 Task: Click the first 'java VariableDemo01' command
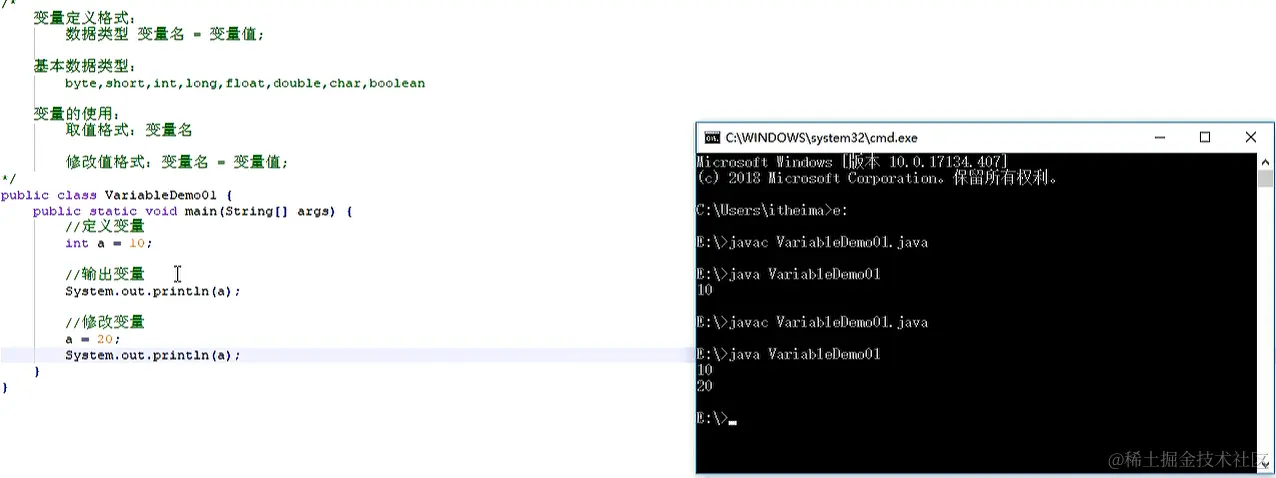[804, 274]
